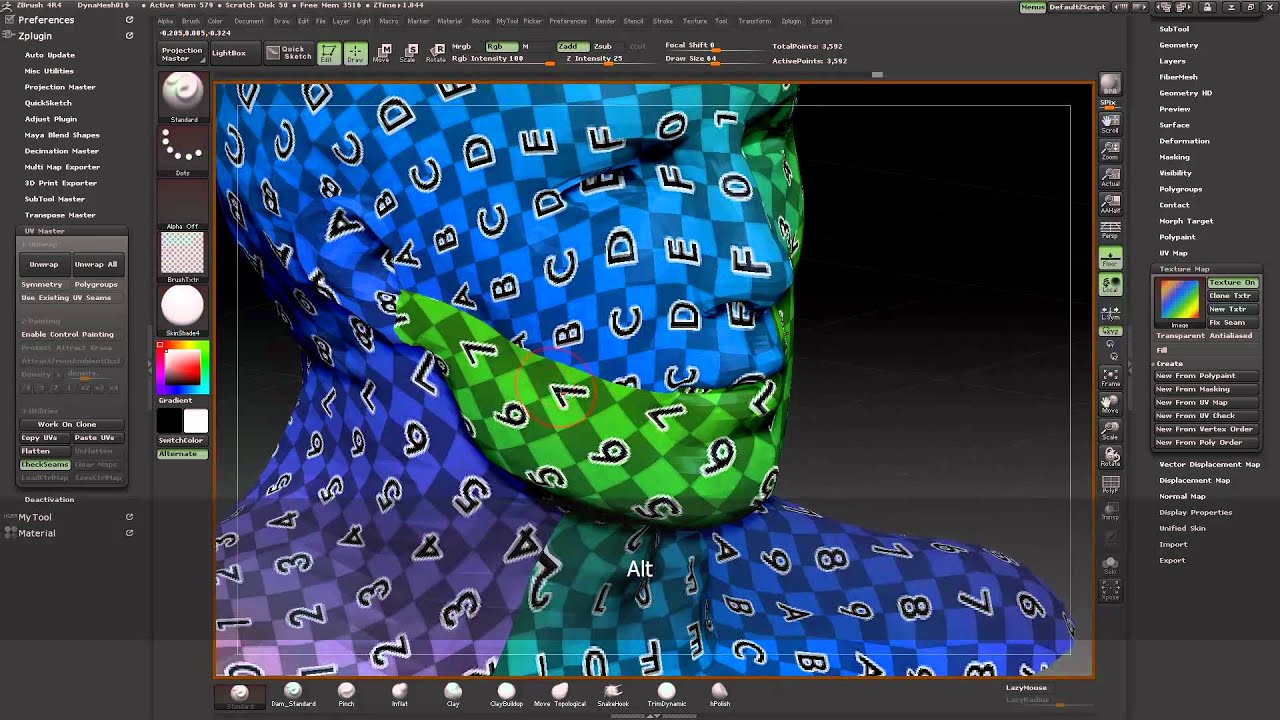Expand the Masking subpalette
This screenshot has height=720, width=1280.
click(1174, 157)
